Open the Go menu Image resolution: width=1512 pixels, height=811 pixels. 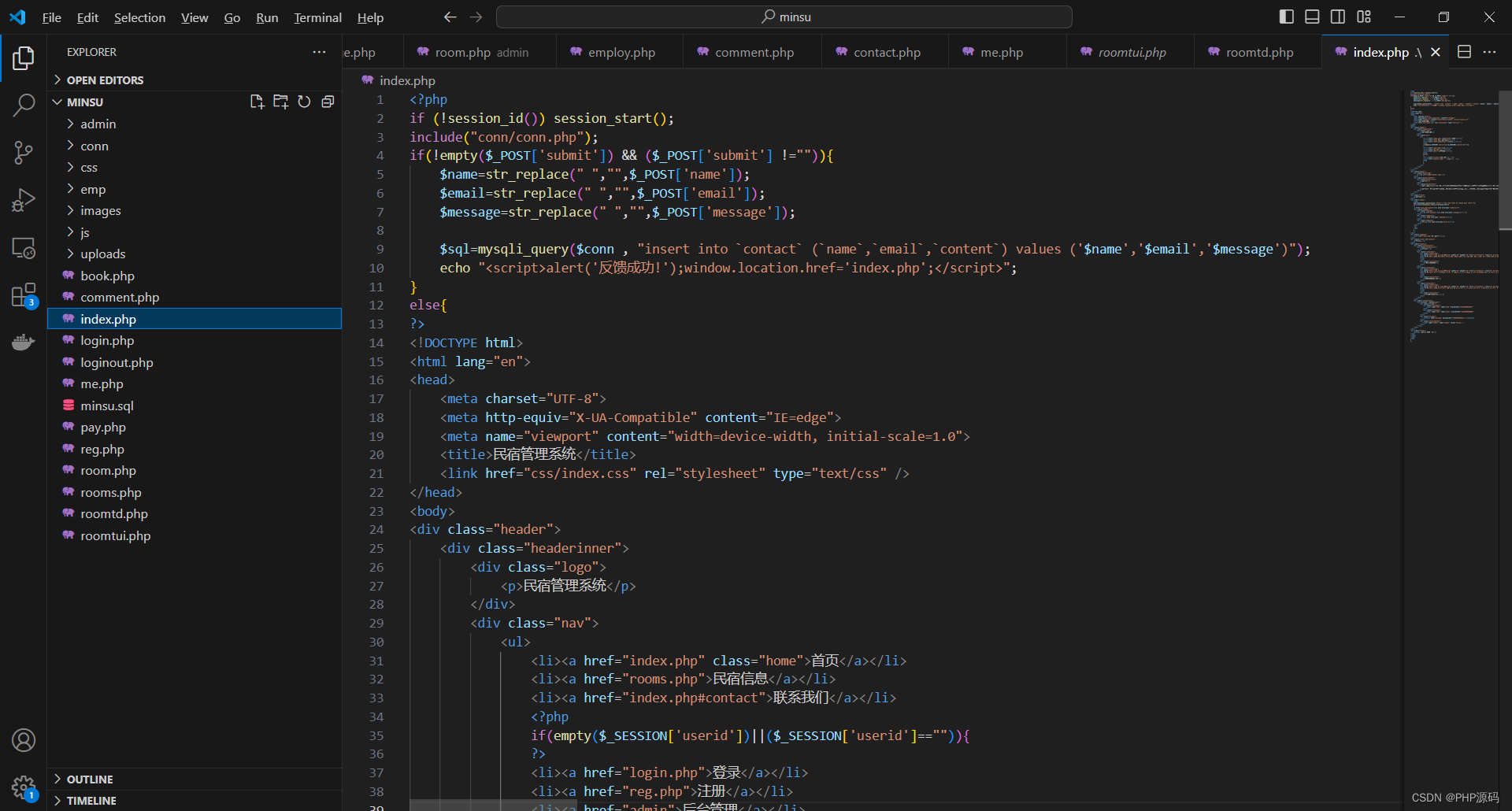pos(232,17)
